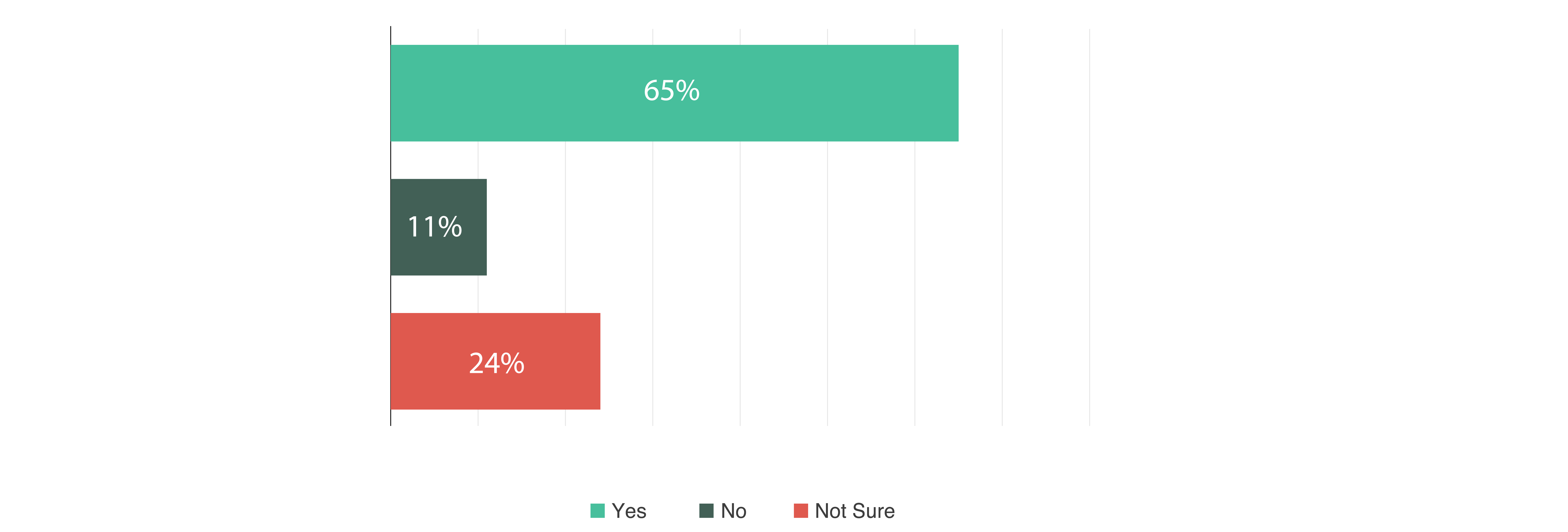Click the red Not Sure legend swatch
1568x532 pixels.
(x=800, y=511)
